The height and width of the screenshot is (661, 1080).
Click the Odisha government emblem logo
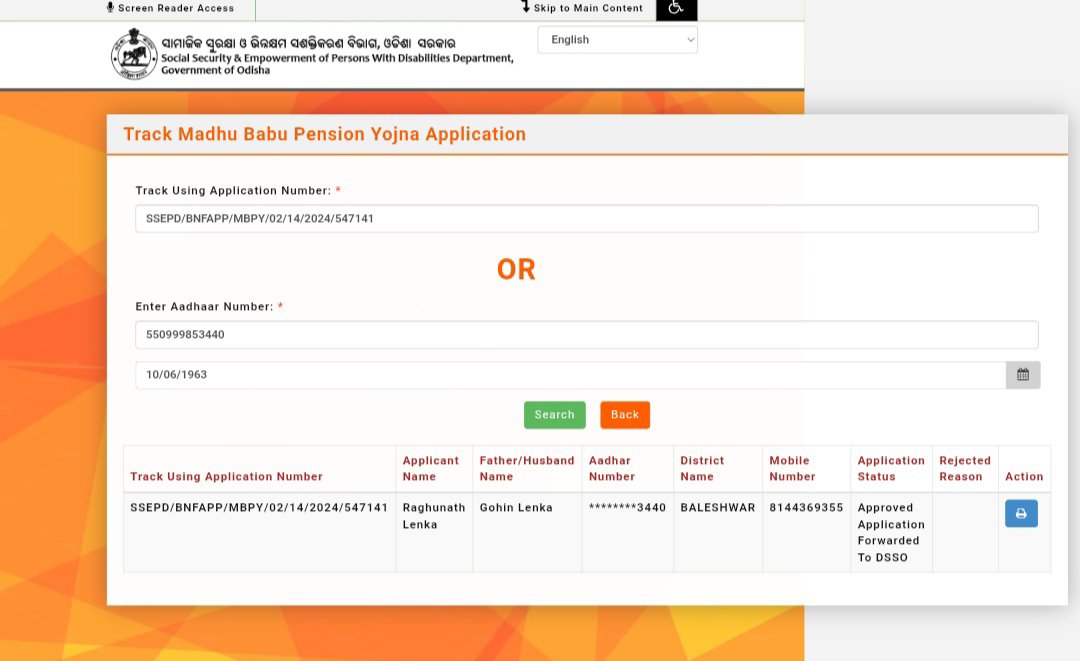pyautogui.click(x=134, y=54)
